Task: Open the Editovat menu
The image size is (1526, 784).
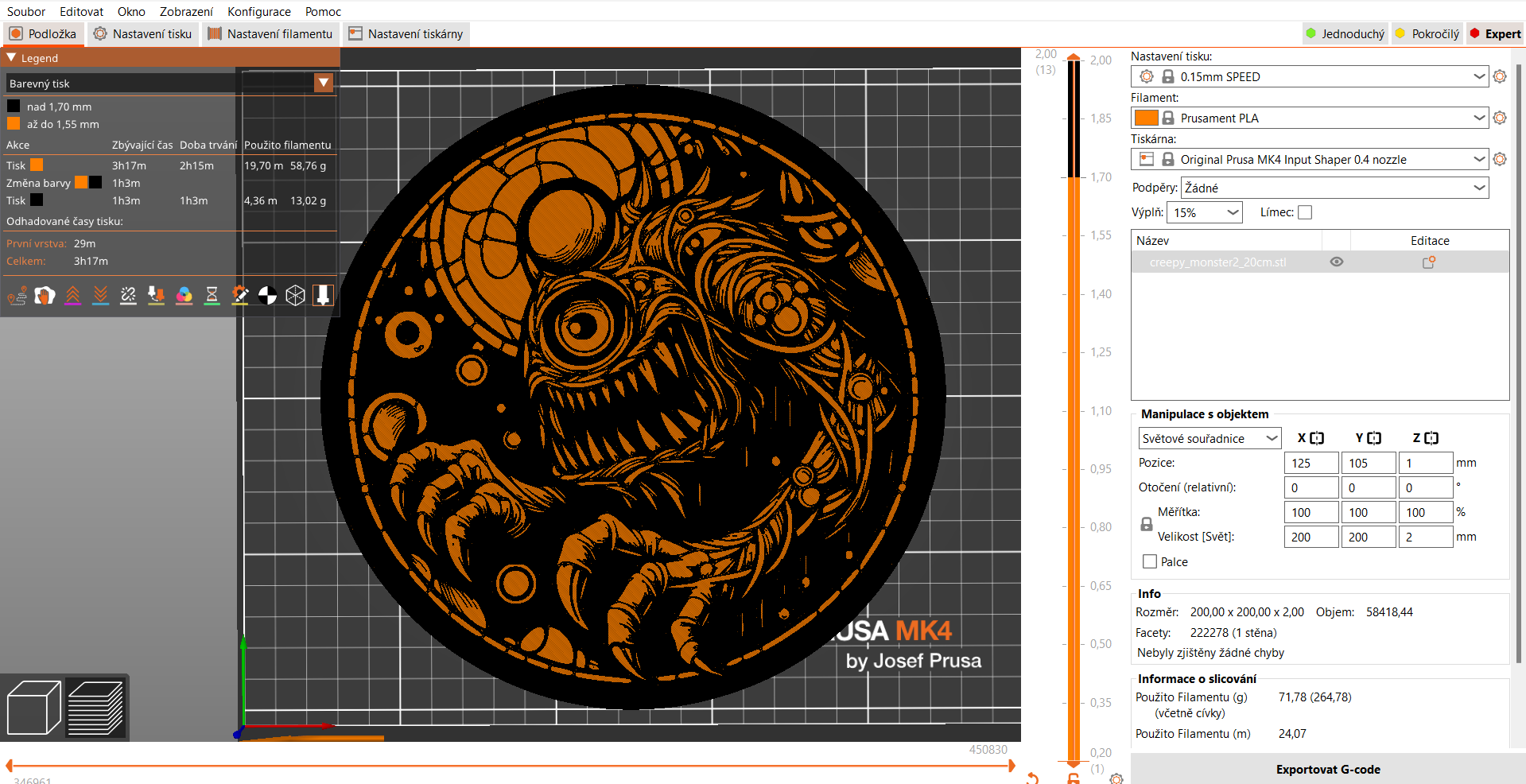Action: [81, 11]
